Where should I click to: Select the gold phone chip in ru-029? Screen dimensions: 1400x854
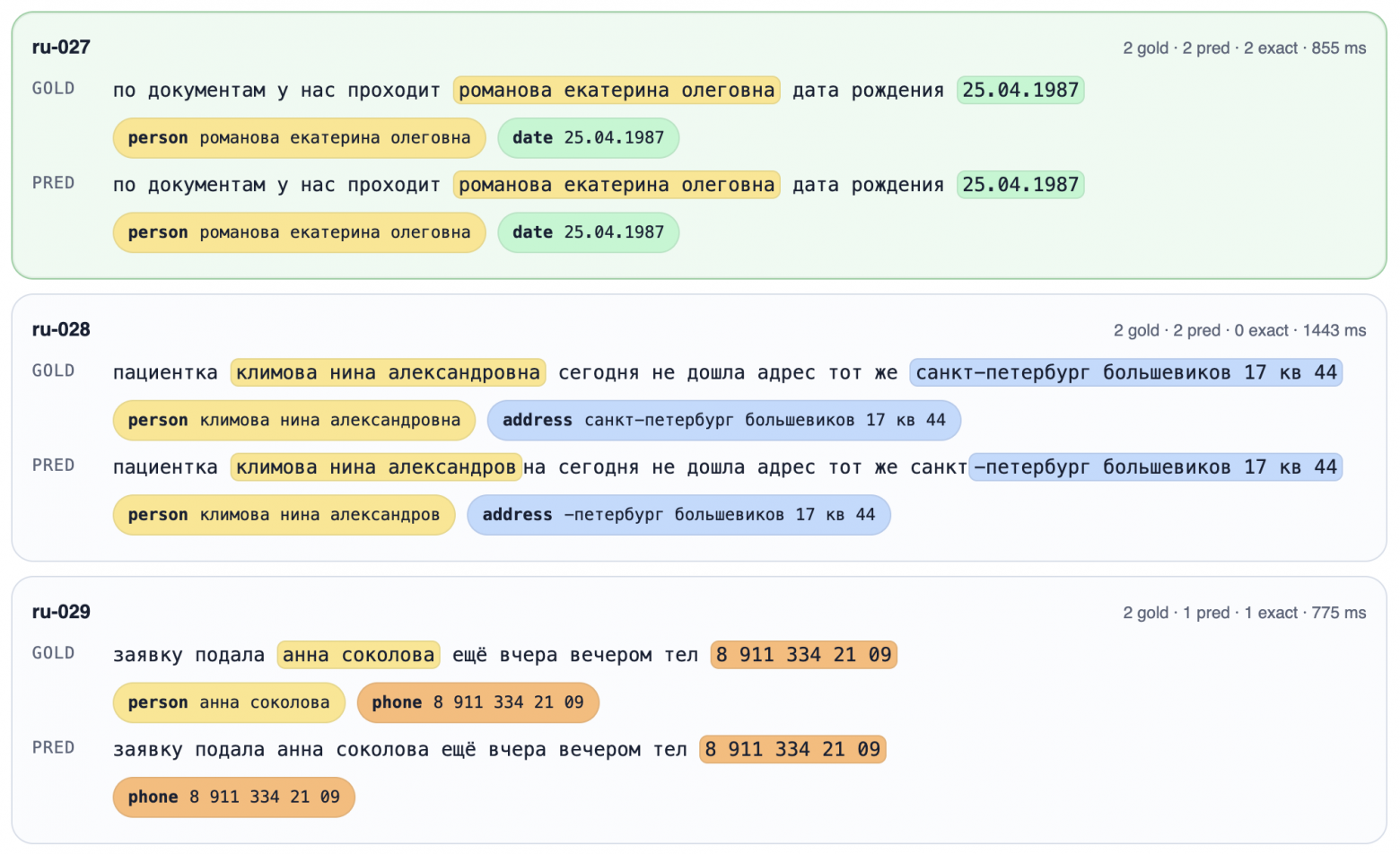[x=477, y=703]
